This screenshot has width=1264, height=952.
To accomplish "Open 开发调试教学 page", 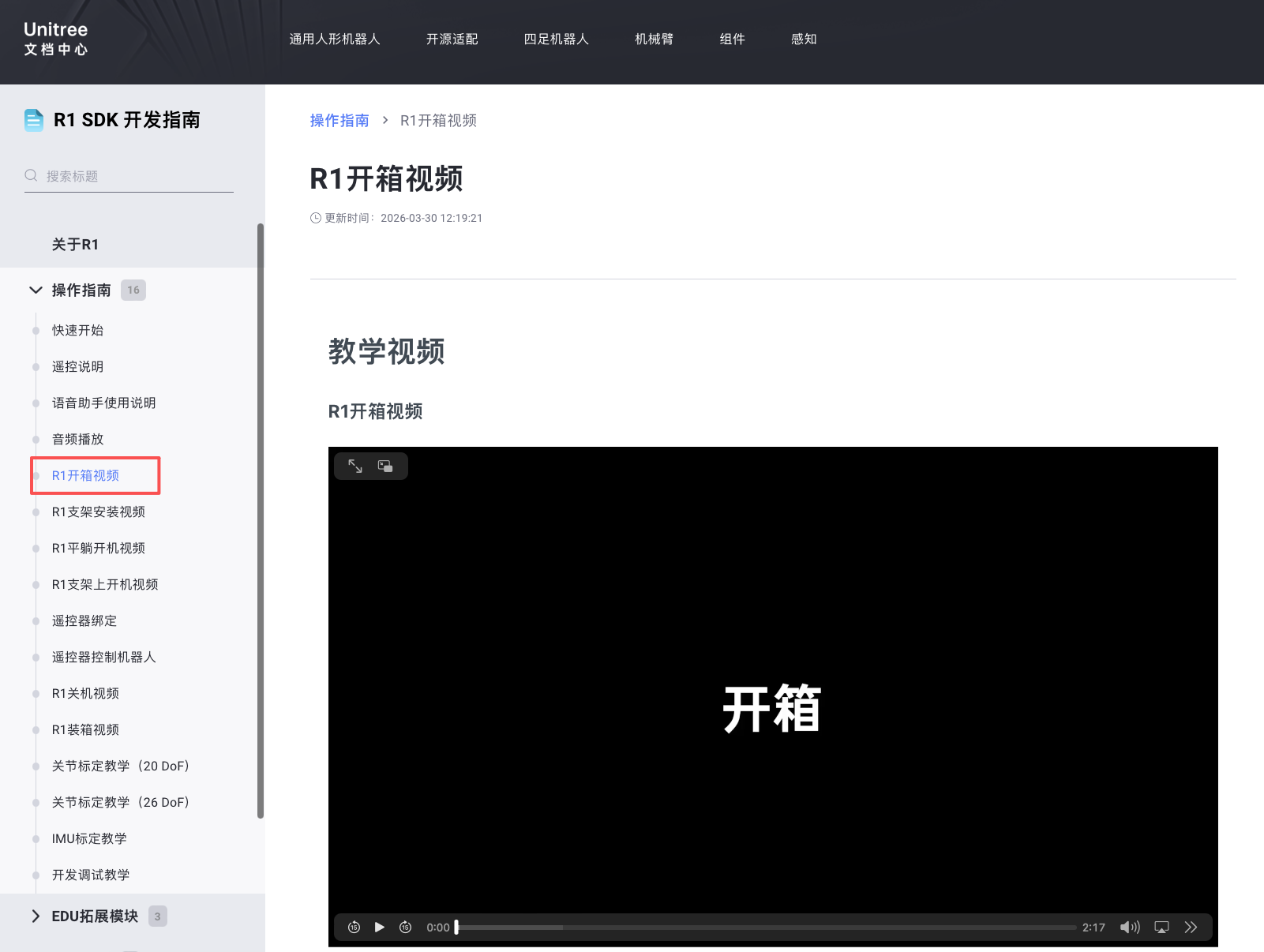I will 91,875.
